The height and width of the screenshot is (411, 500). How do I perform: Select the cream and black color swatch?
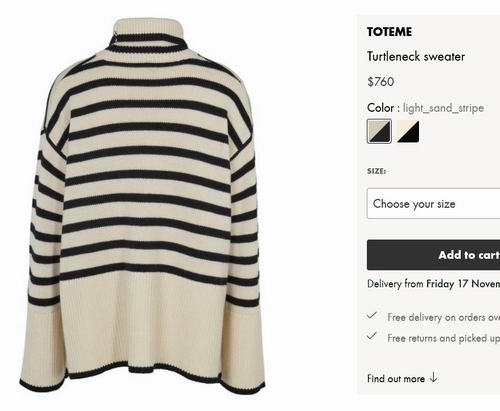point(408,131)
